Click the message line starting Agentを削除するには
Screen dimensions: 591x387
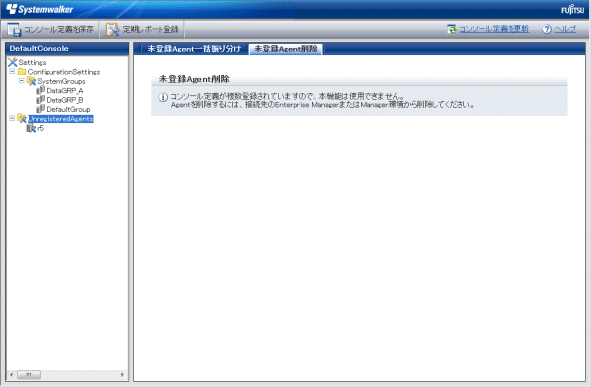(x=322, y=105)
